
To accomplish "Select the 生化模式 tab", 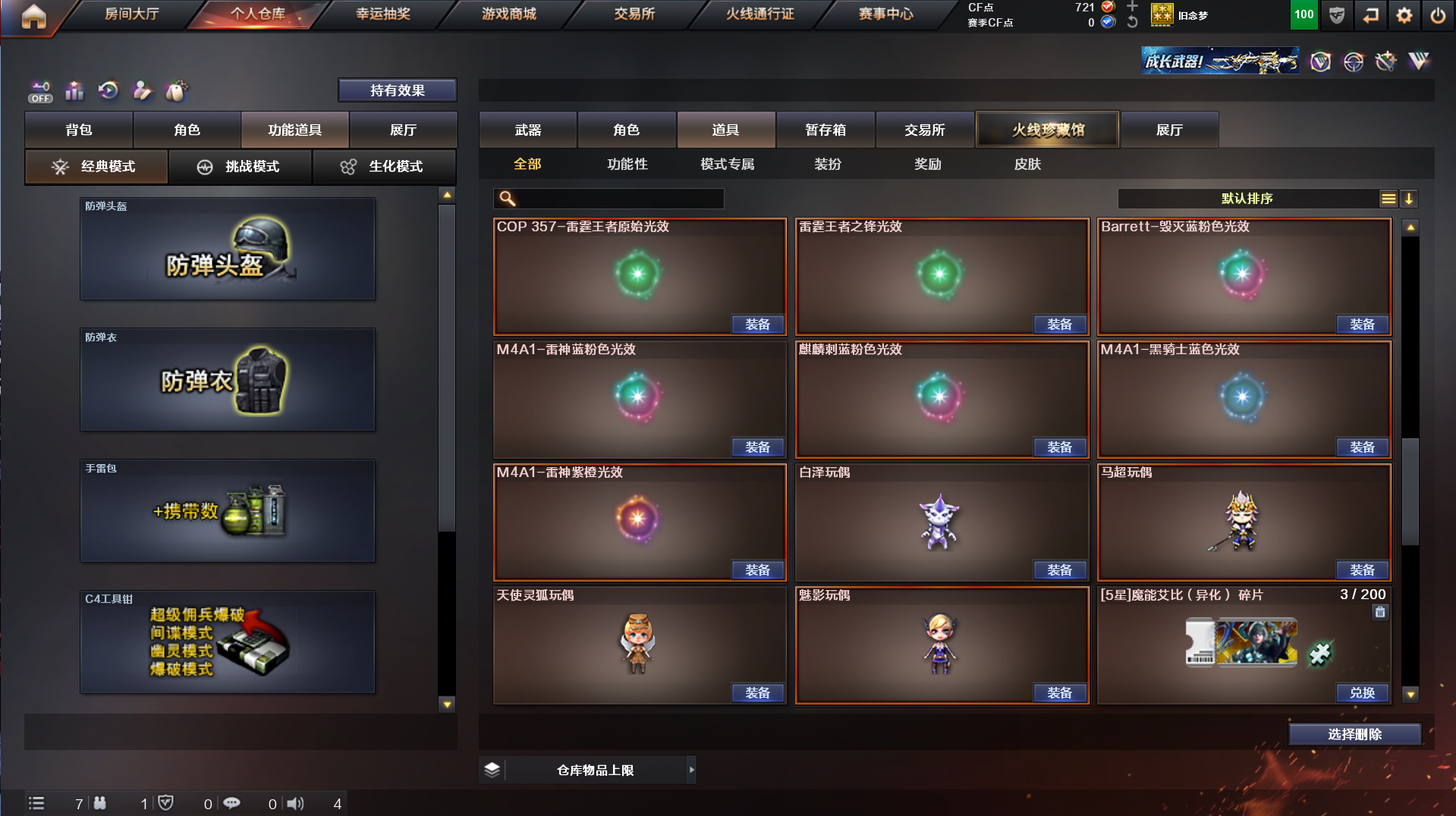I will [x=385, y=167].
